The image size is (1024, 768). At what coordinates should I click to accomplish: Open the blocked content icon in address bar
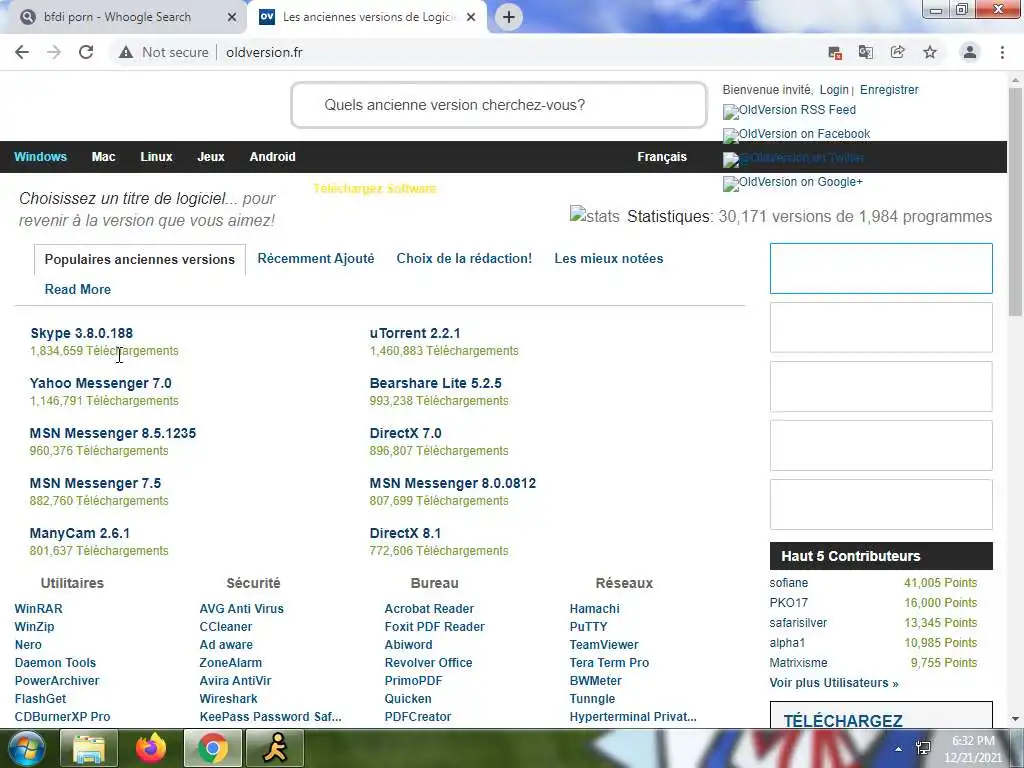pyautogui.click(x=835, y=53)
